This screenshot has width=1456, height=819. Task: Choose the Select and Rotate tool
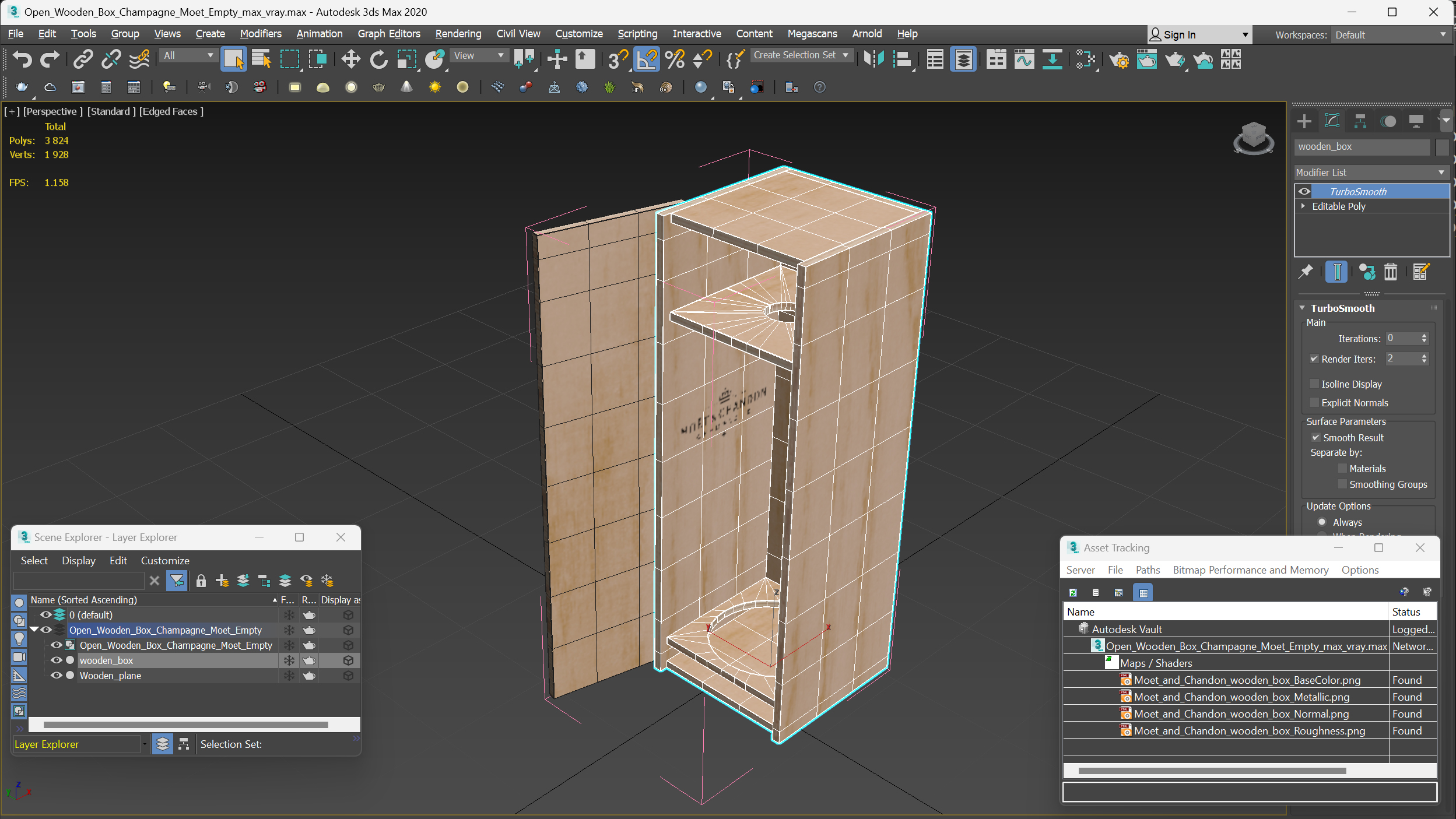[x=378, y=59]
